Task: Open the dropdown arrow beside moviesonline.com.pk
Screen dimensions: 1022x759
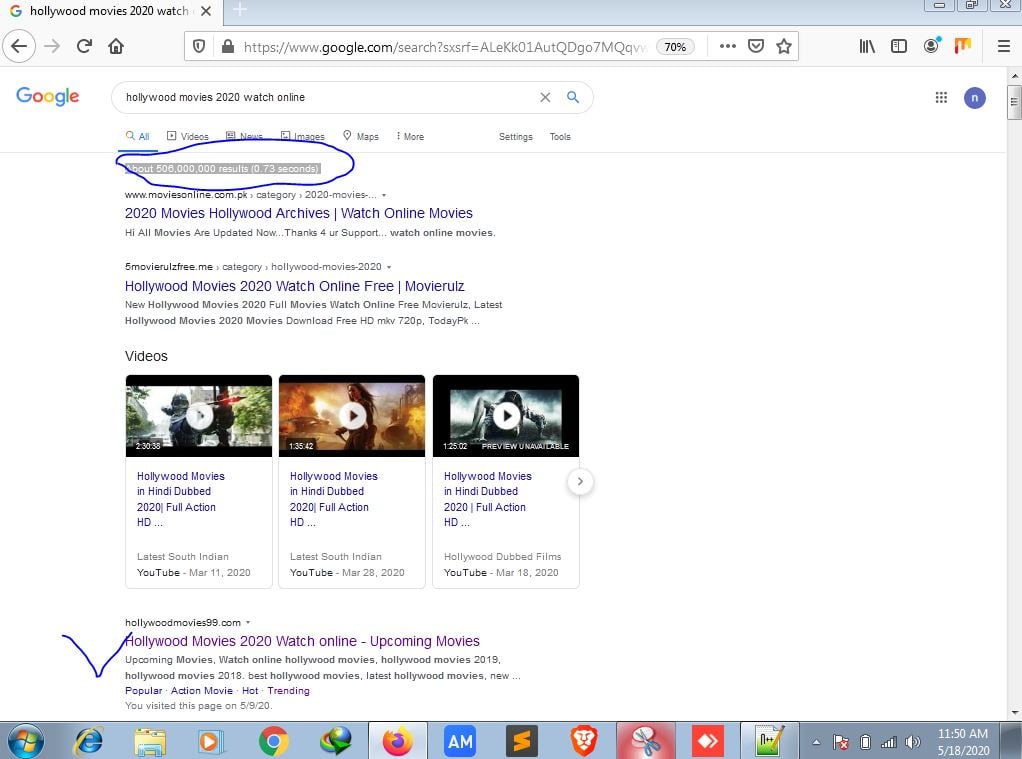Action: 384,195
